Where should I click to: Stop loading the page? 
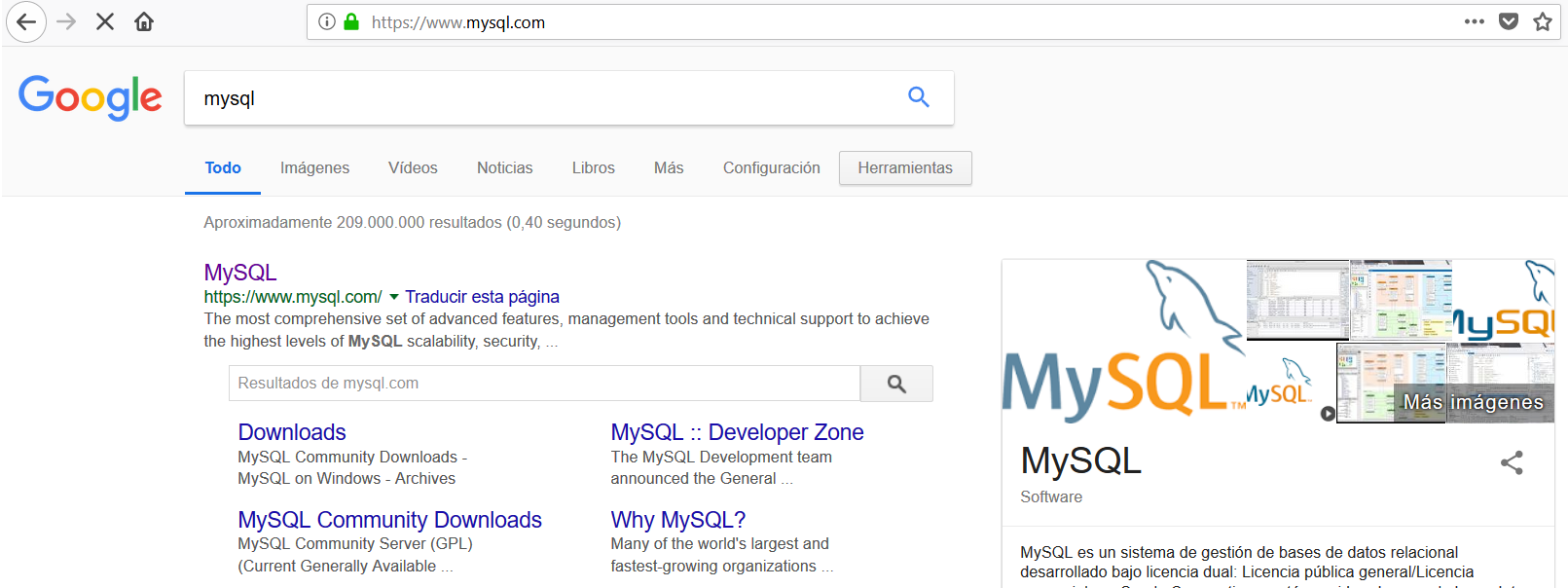pos(105,21)
